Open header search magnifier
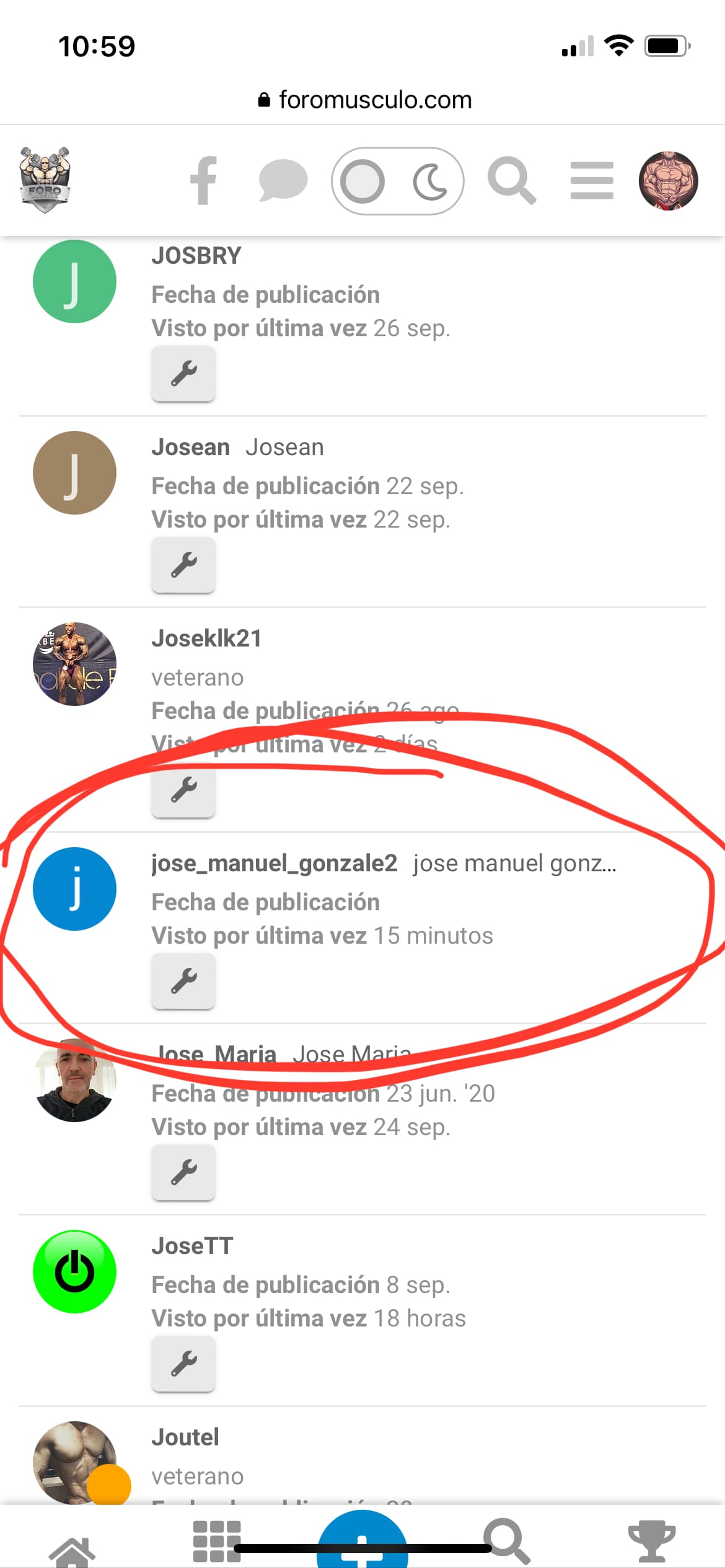Screen dimensions: 725x1568 pyautogui.click(x=511, y=180)
